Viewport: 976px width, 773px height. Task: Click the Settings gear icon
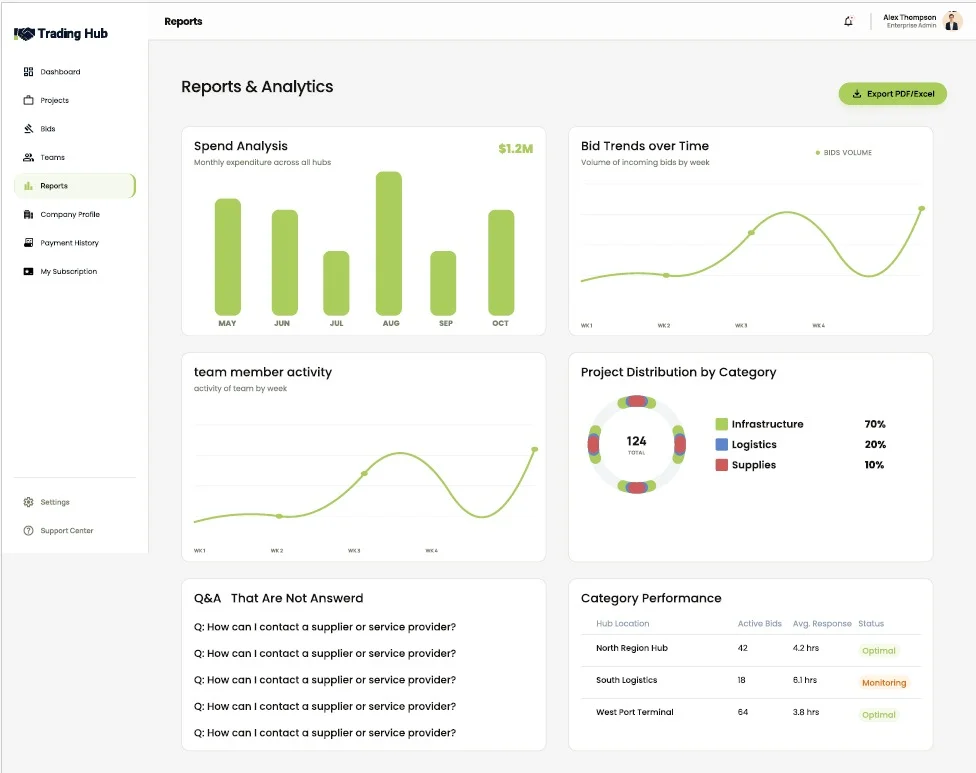click(x=28, y=502)
